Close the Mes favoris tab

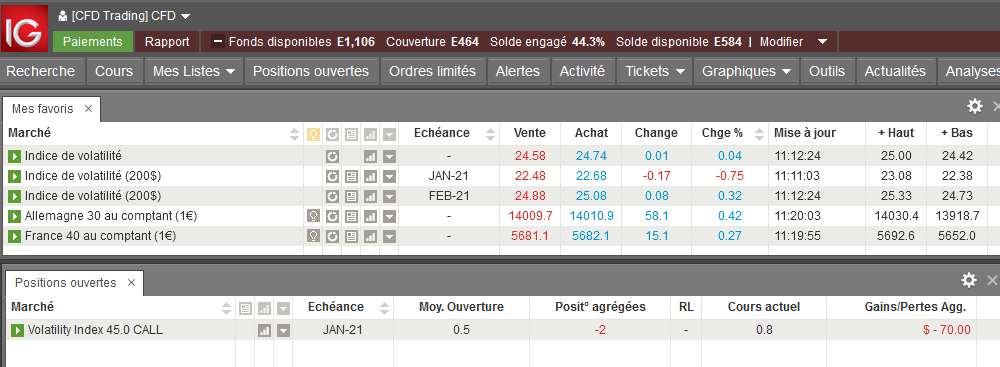88,109
